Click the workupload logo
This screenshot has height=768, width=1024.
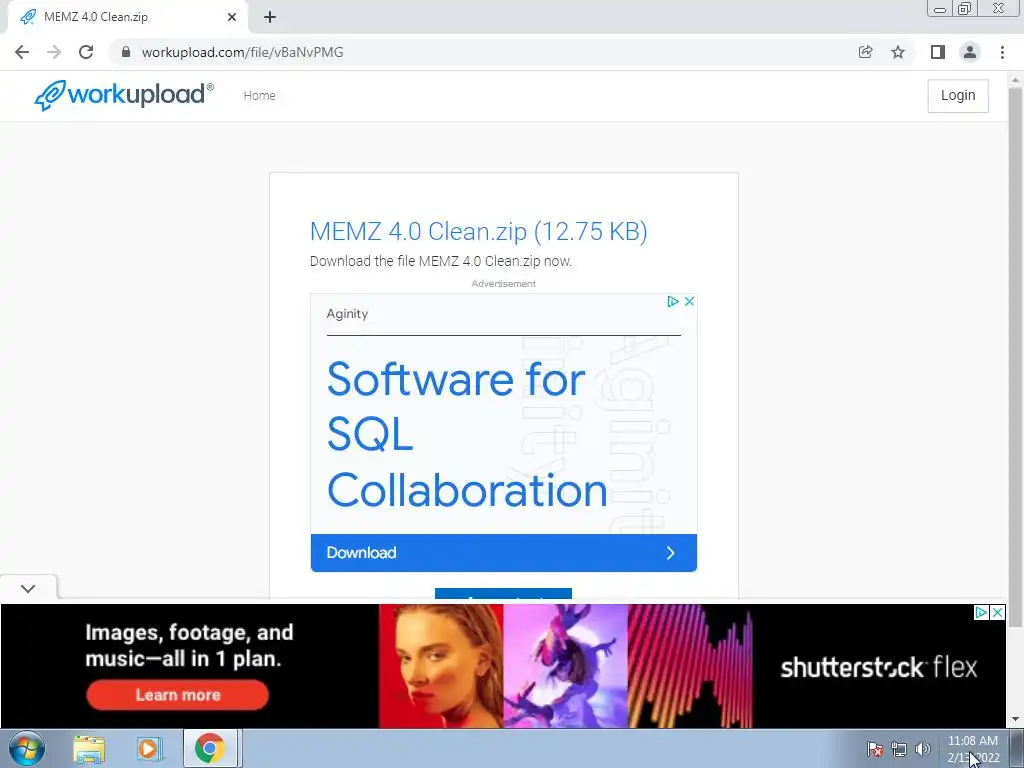[124, 95]
